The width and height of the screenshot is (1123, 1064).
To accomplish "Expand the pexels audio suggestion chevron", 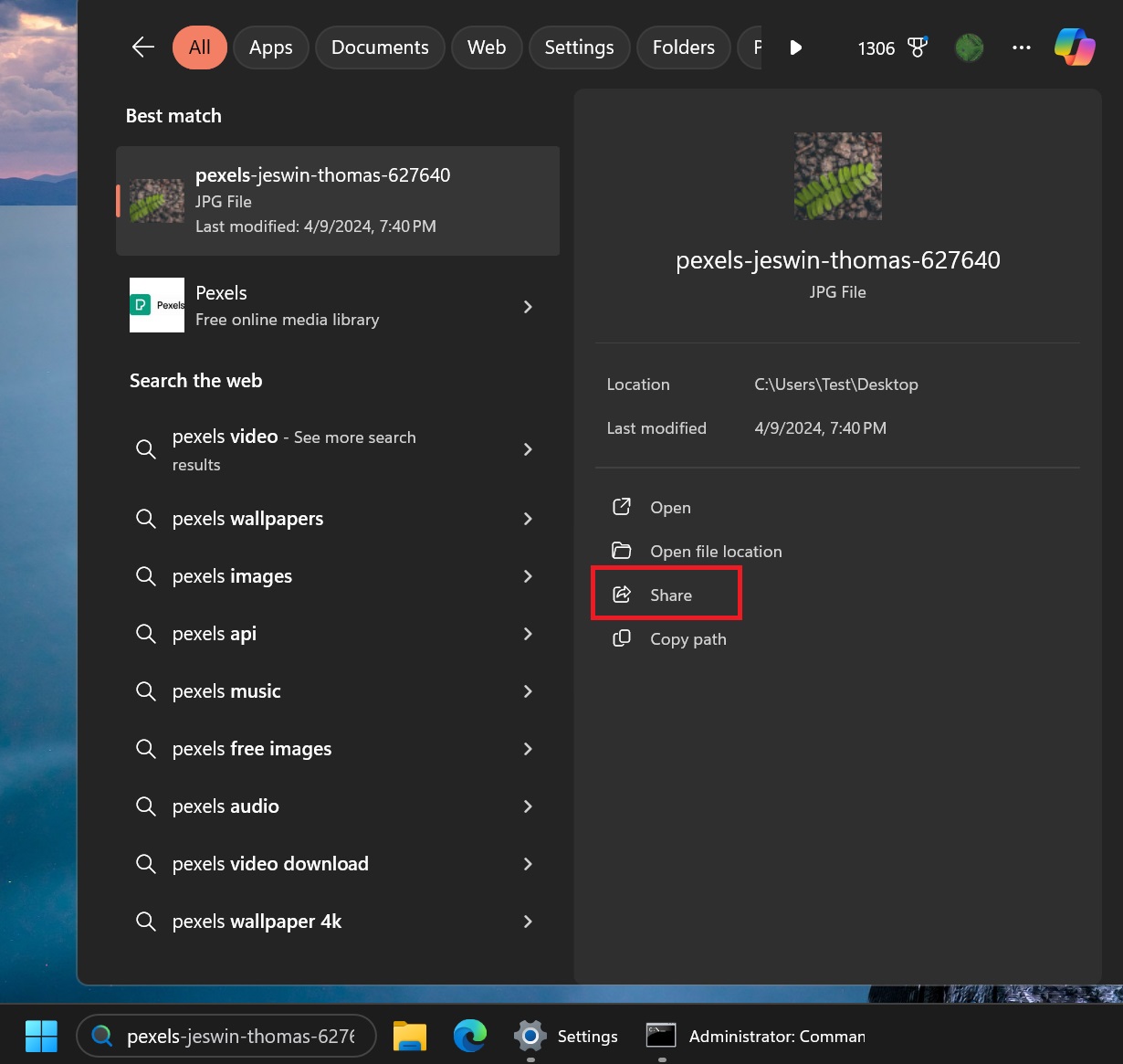I will 528,806.
